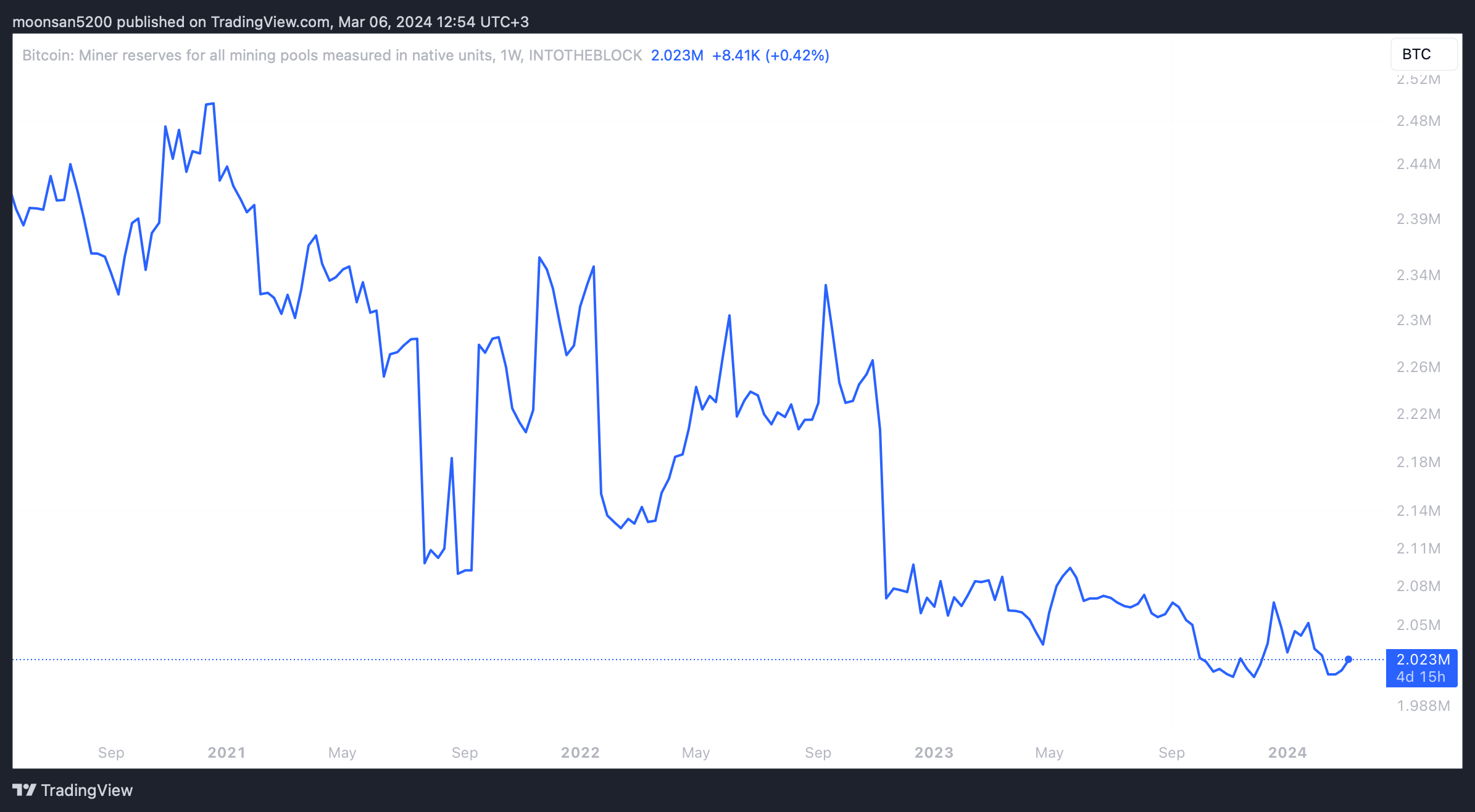Image resolution: width=1475 pixels, height=812 pixels.
Task: Click the 'Sep' label just before 2023
Action: 818,753
